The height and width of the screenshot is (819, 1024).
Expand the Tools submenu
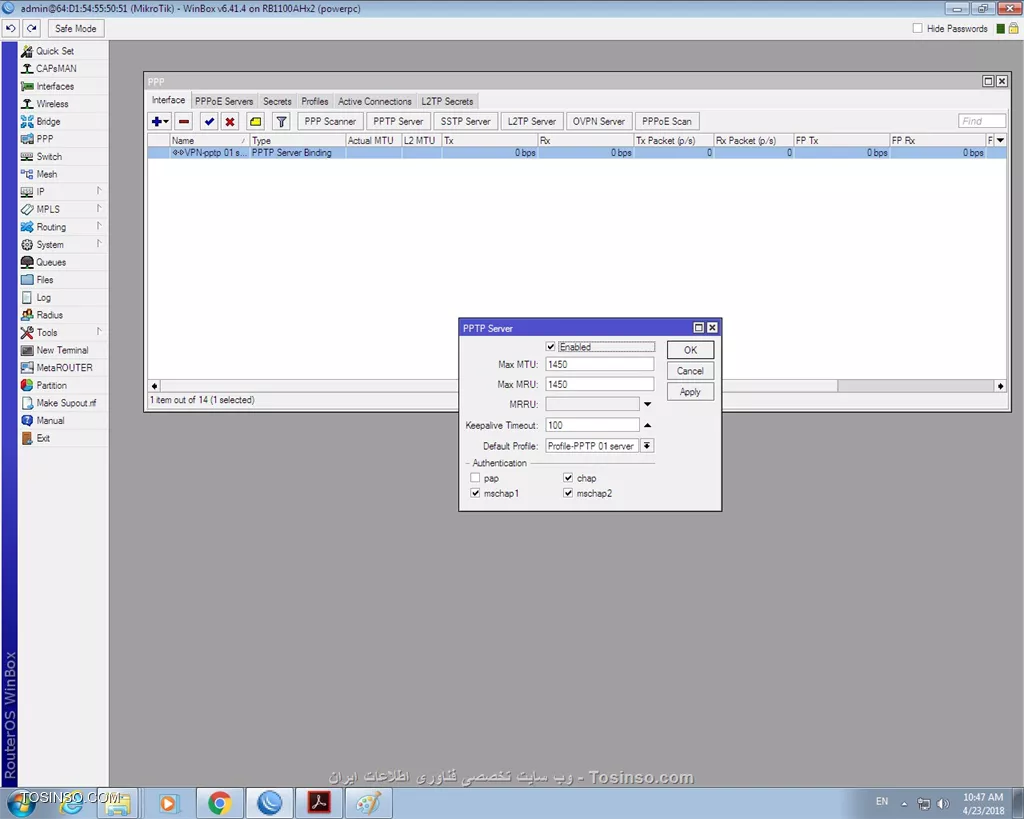coord(99,332)
